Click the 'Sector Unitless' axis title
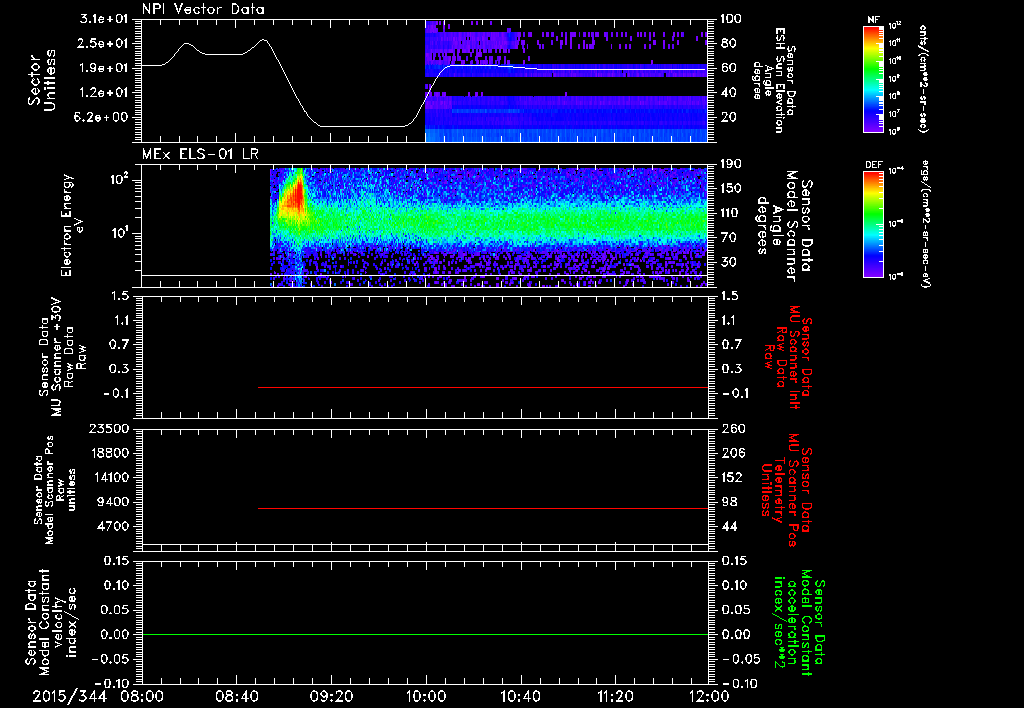Screen dimensions: 1024x708 [41, 80]
